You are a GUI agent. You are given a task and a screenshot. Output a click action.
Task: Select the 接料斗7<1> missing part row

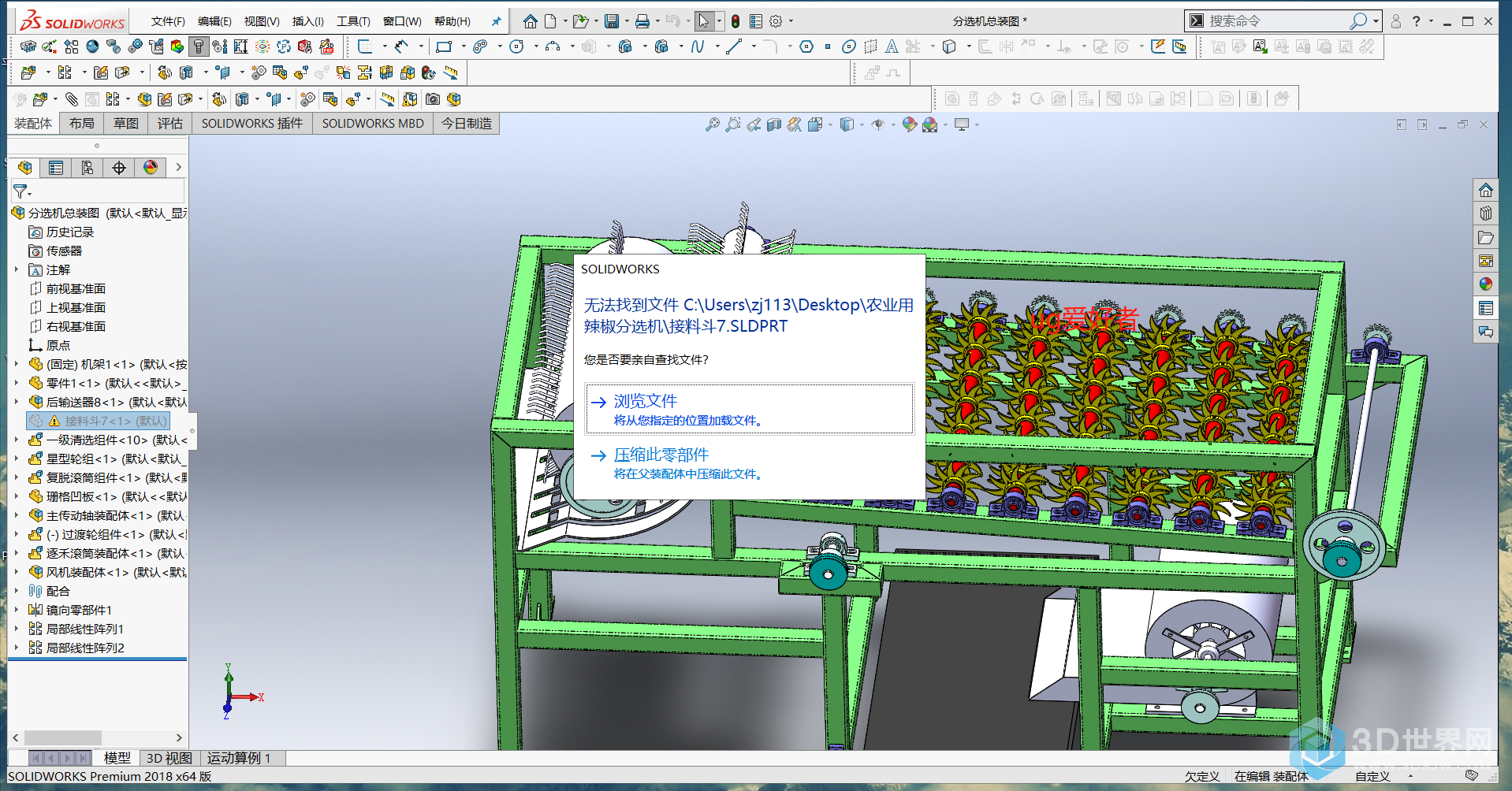point(98,421)
